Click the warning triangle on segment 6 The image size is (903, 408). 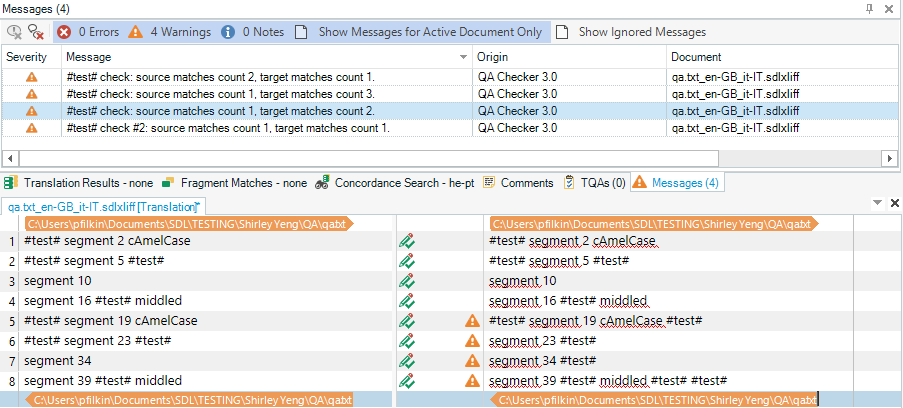[472, 341]
